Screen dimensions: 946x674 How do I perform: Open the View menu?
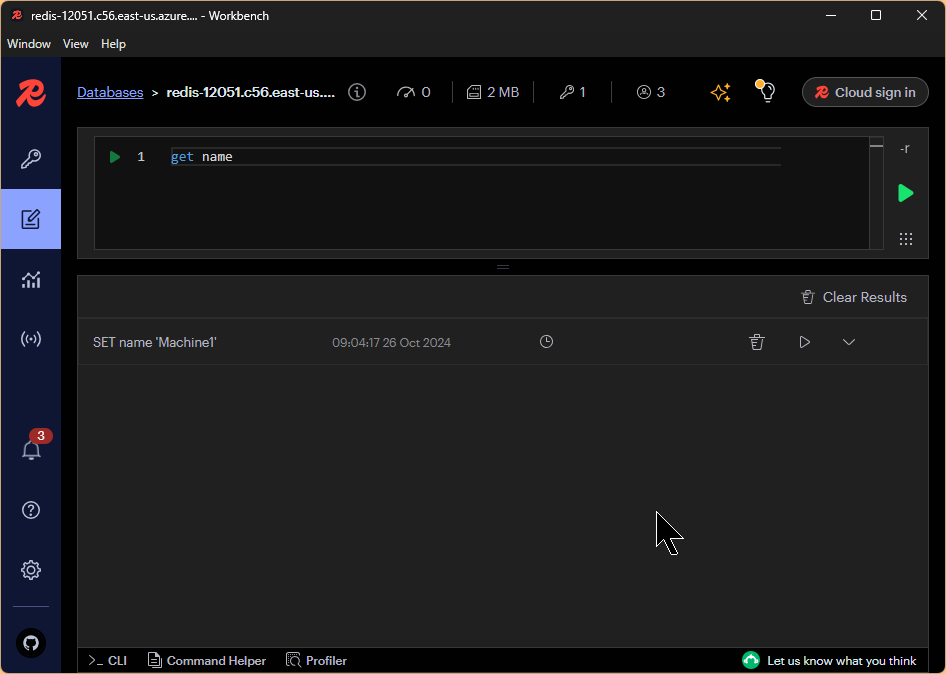pyautogui.click(x=76, y=44)
